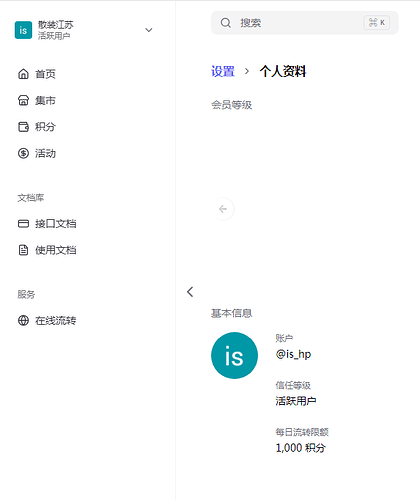The height and width of the screenshot is (500, 420).
Task: Click the ⌘K shortcut badge
Action: [376, 23]
